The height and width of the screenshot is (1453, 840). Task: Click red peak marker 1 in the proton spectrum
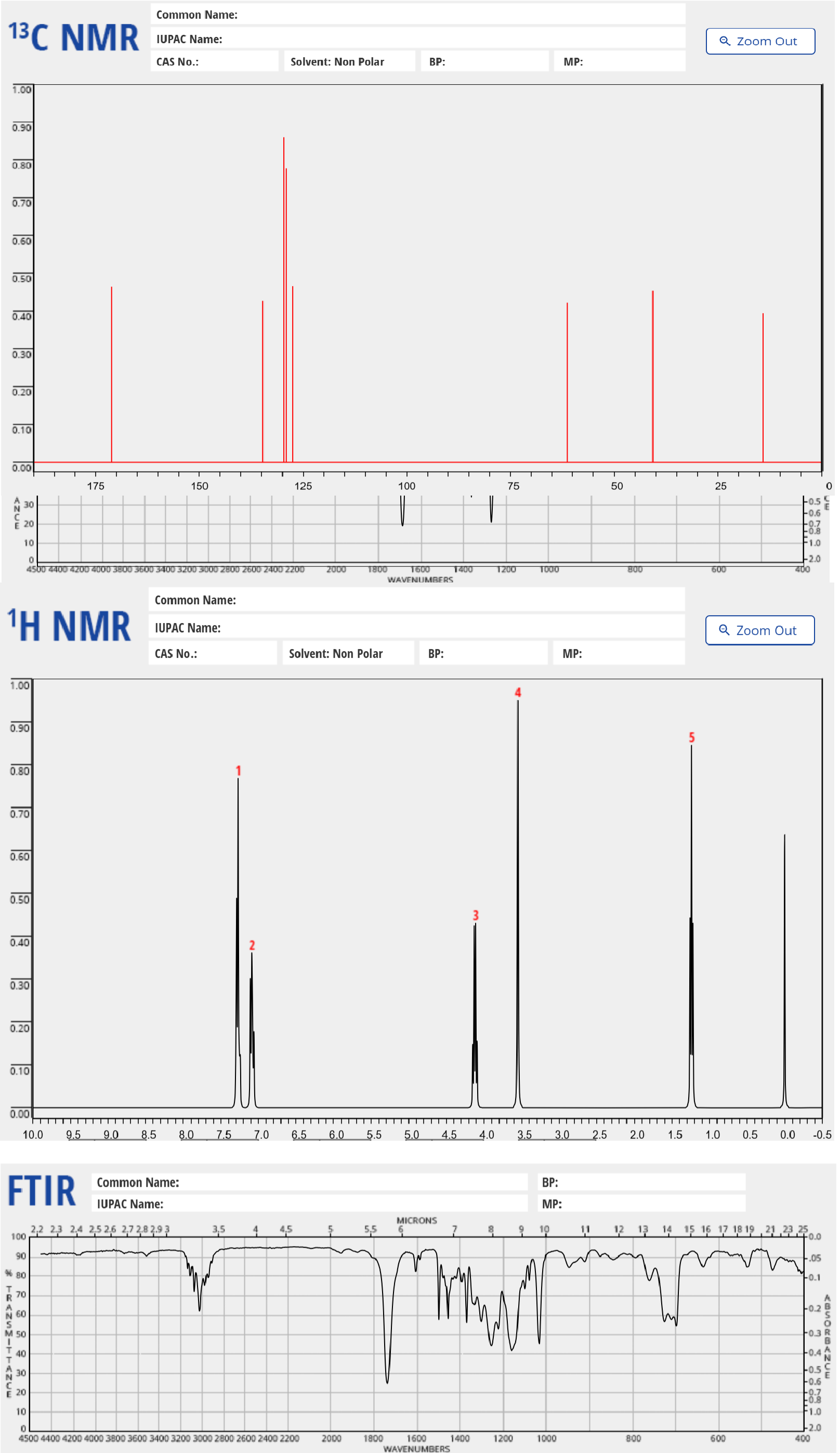point(238,769)
